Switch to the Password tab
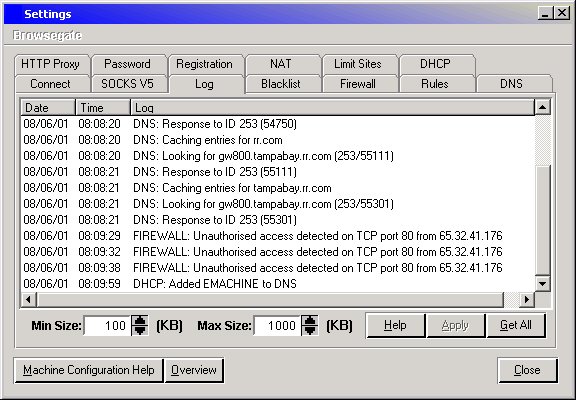This screenshot has height=400, width=576. pyautogui.click(x=129, y=64)
